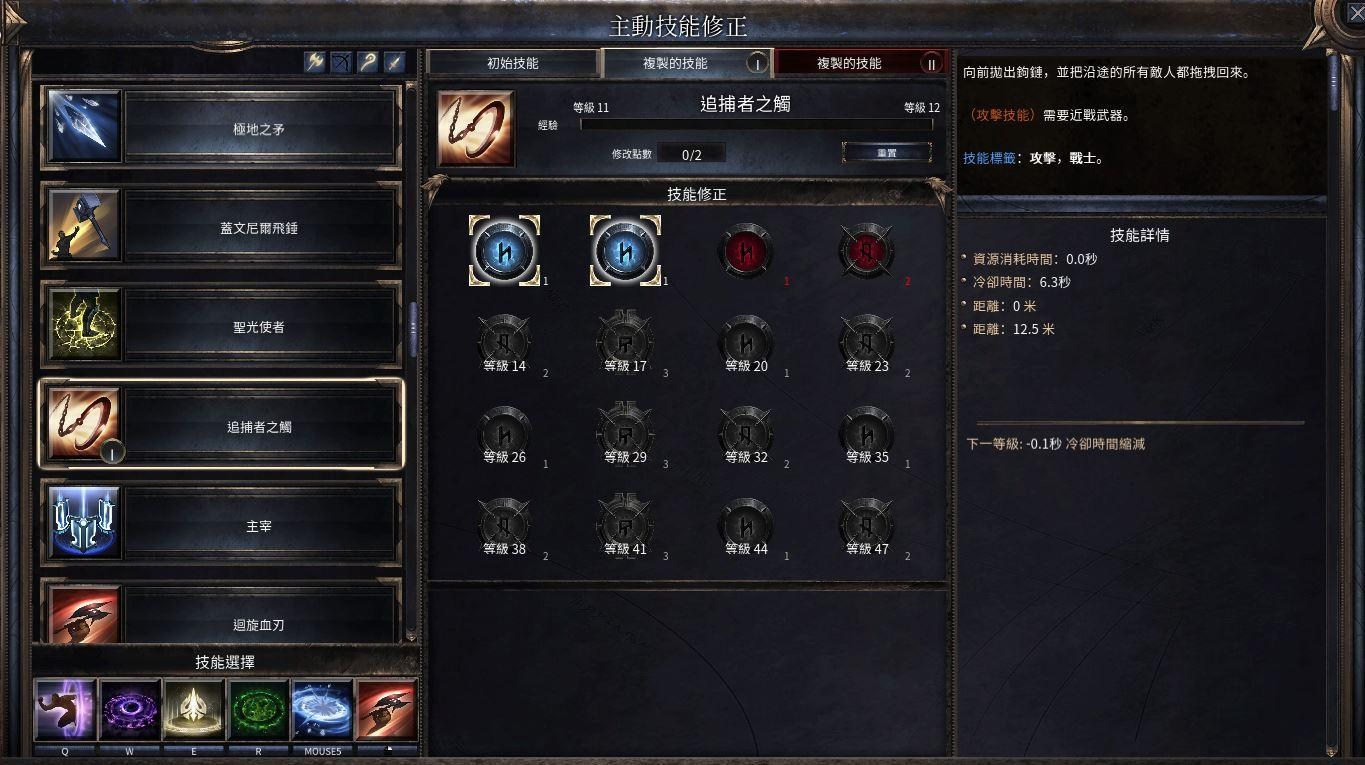Open the 複製的技能 II tab
1365x765 pixels.
tap(860, 63)
